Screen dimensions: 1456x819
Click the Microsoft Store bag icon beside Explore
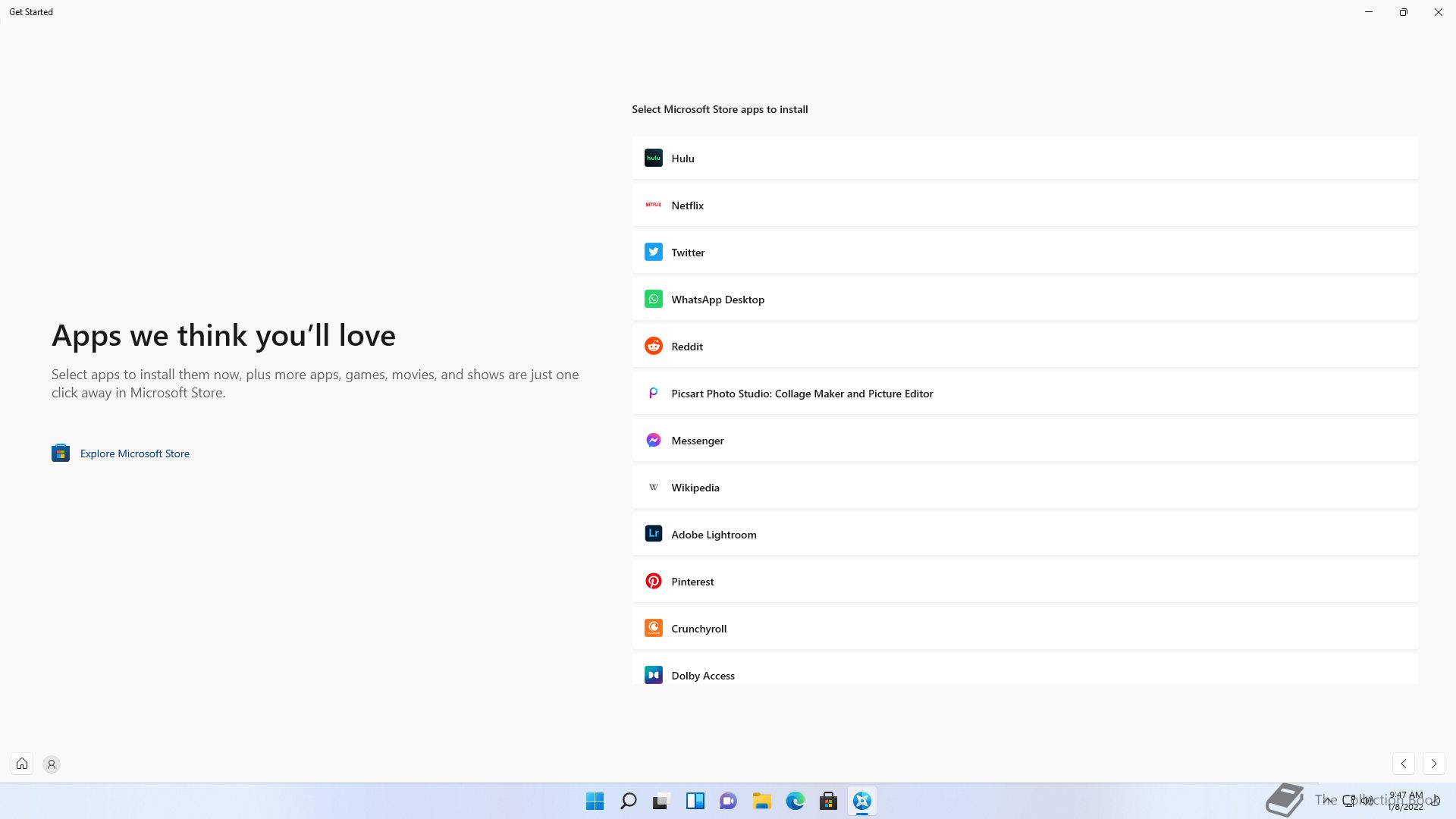(61, 453)
